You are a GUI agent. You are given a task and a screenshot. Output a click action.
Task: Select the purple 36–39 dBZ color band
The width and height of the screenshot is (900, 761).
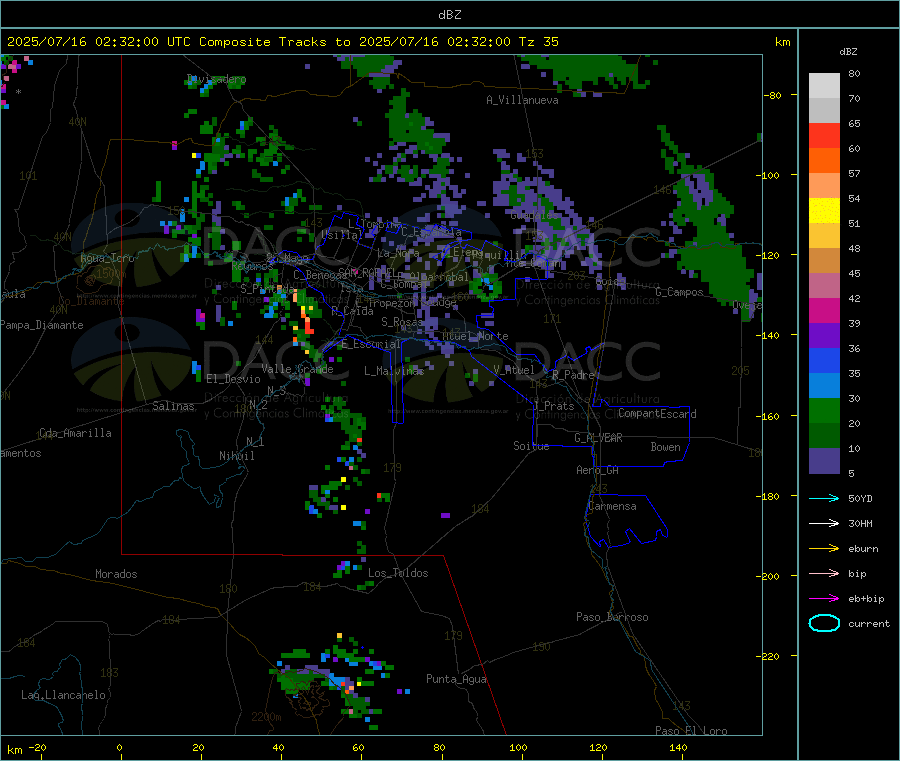tap(824, 336)
